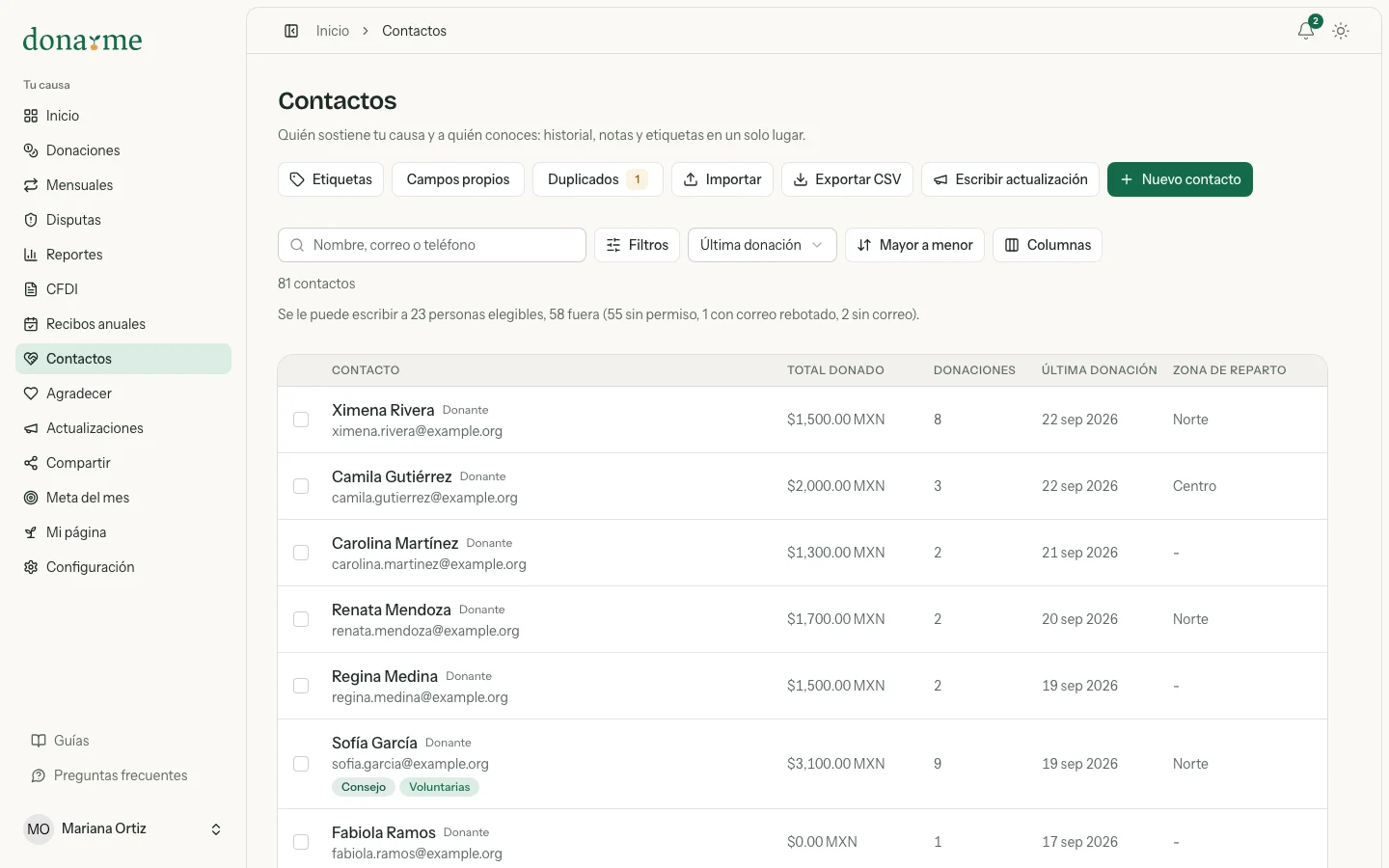Toggle Mayor a menor sort order
Viewport: 1389px width, 868px height.
[914, 245]
